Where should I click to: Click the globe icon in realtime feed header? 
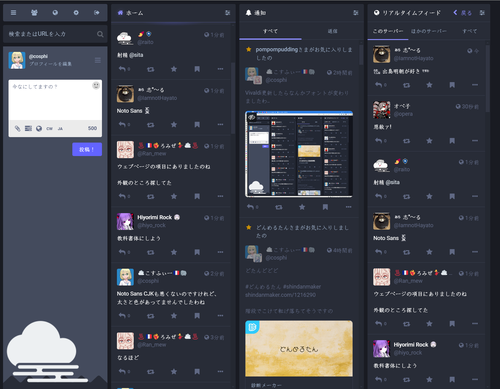point(377,13)
